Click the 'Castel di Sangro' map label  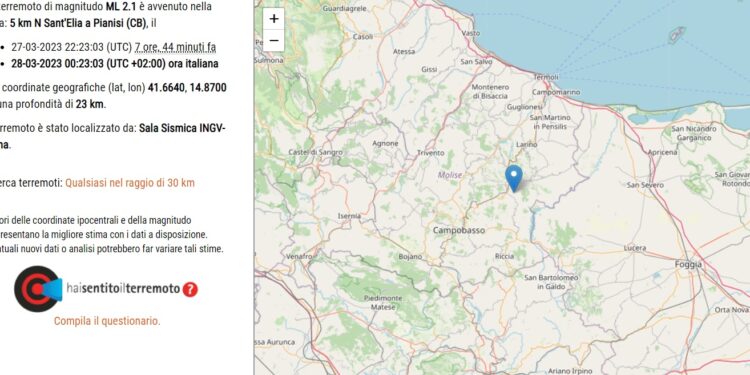pyautogui.click(x=315, y=152)
